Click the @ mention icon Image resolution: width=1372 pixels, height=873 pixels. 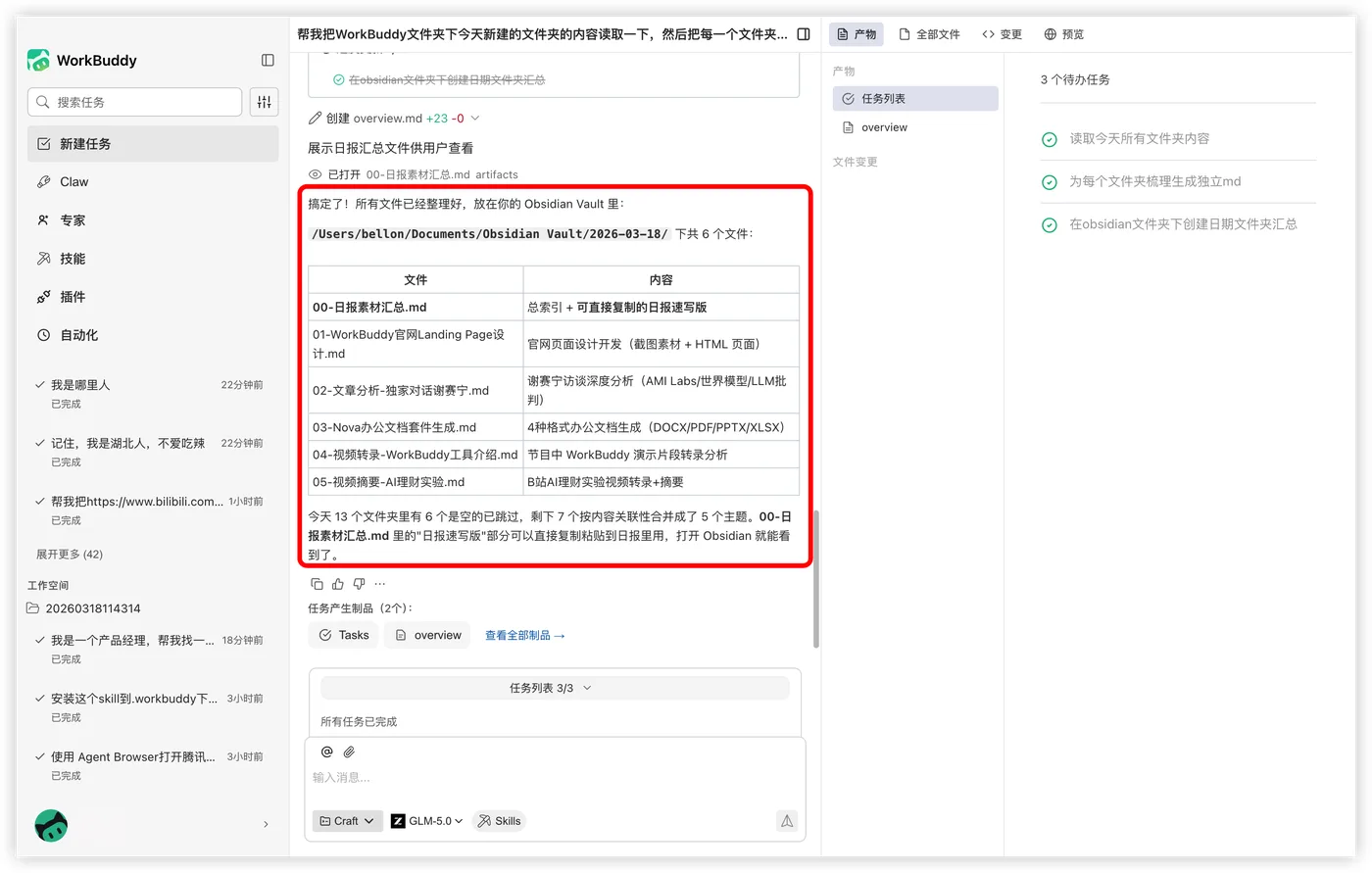click(x=327, y=752)
